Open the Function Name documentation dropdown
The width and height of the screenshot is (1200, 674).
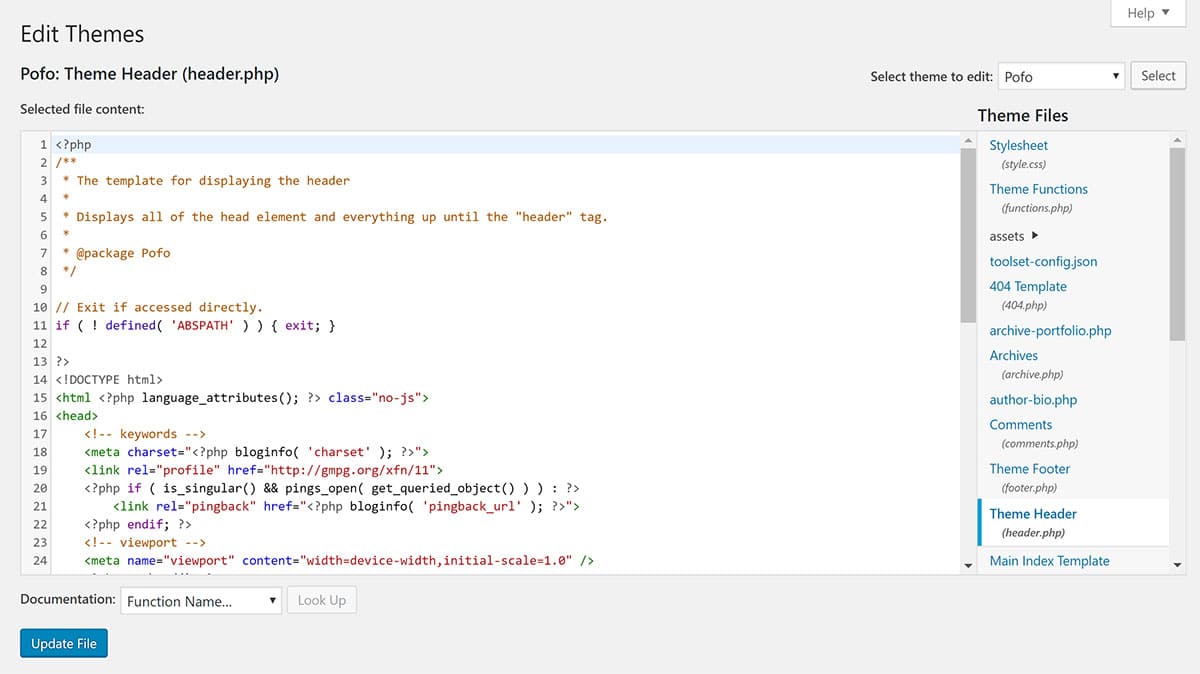[x=202, y=601]
